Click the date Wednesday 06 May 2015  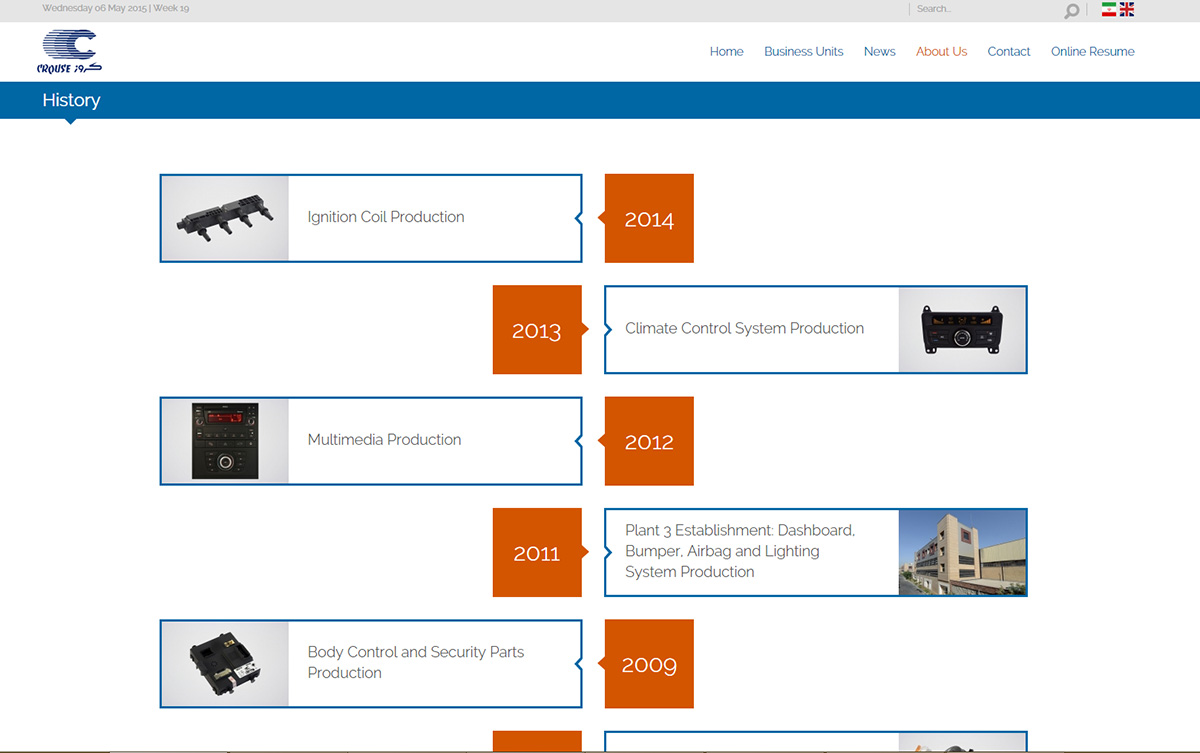(x=94, y=8)
